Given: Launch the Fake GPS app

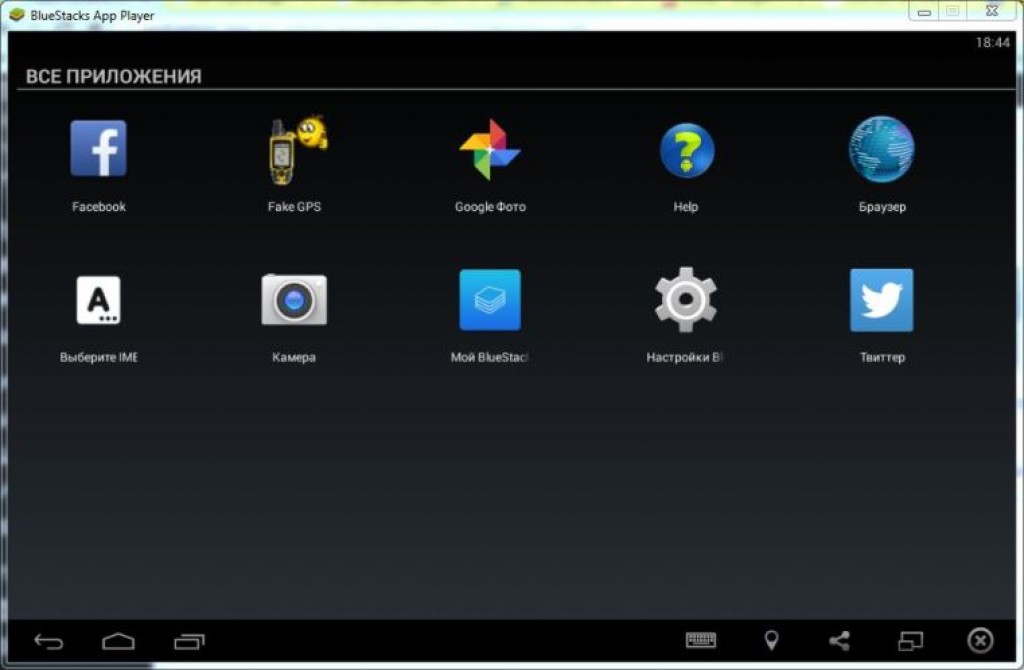Looking at the screenshot, I should click(295, 149).
